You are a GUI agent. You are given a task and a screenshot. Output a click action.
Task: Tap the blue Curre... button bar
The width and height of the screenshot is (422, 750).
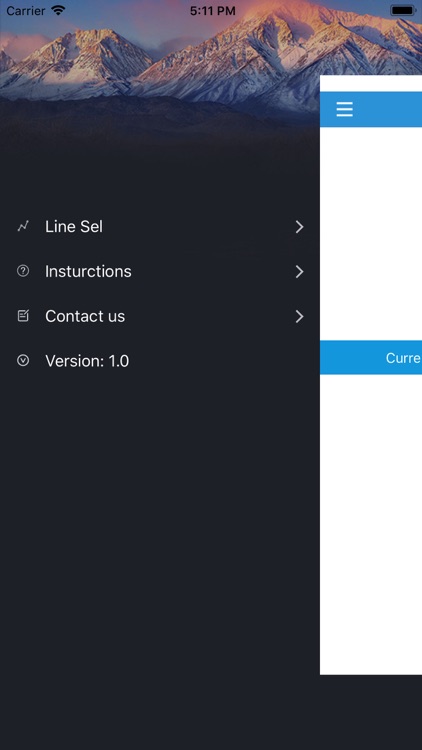coord(371,358)
